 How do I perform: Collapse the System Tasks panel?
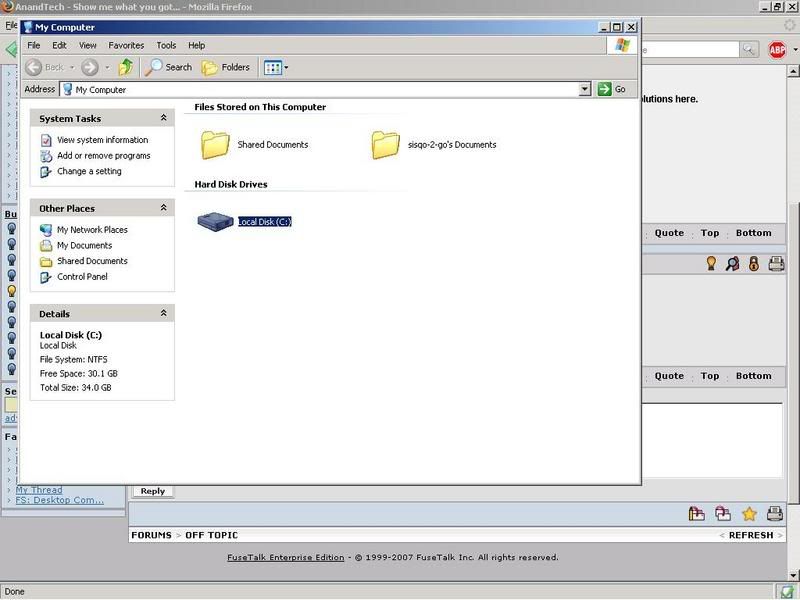tap(163, 118)
